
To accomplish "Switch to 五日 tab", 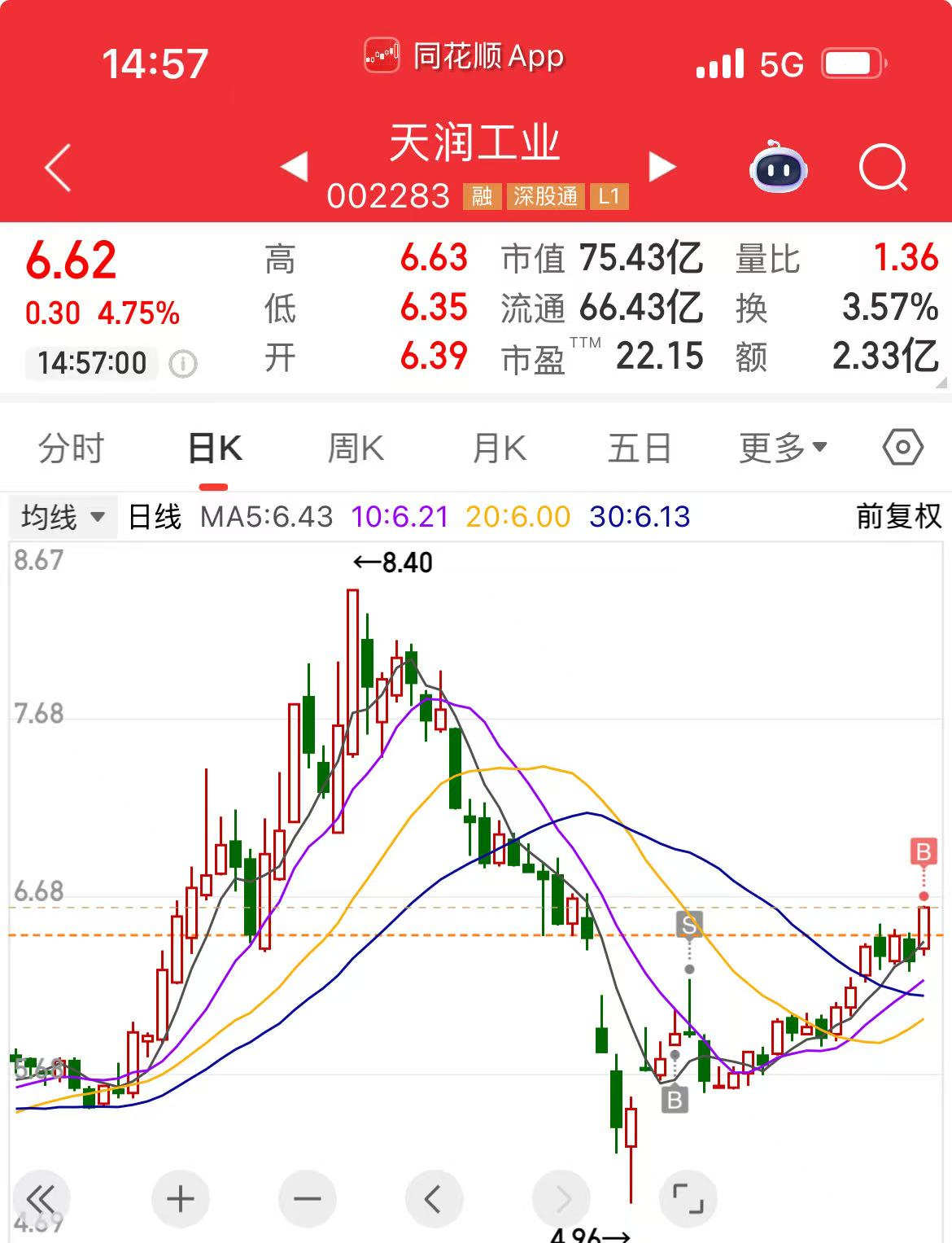I will (640, 448).
